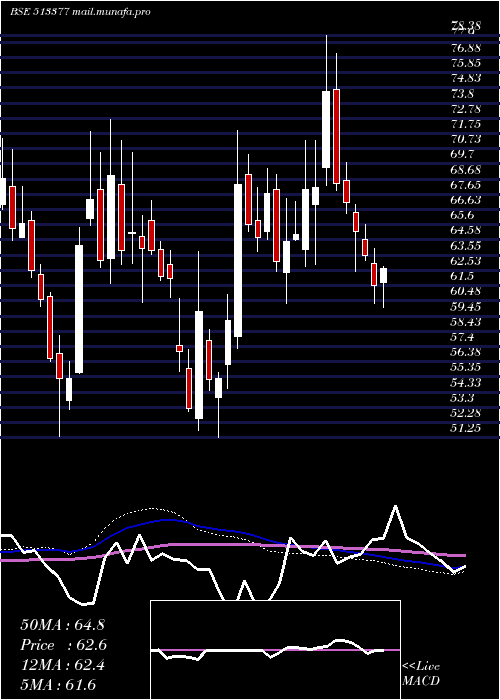This screenshot has height=700, width=500.
Task: Click inside the MACD inset panel
Action: 275,650
